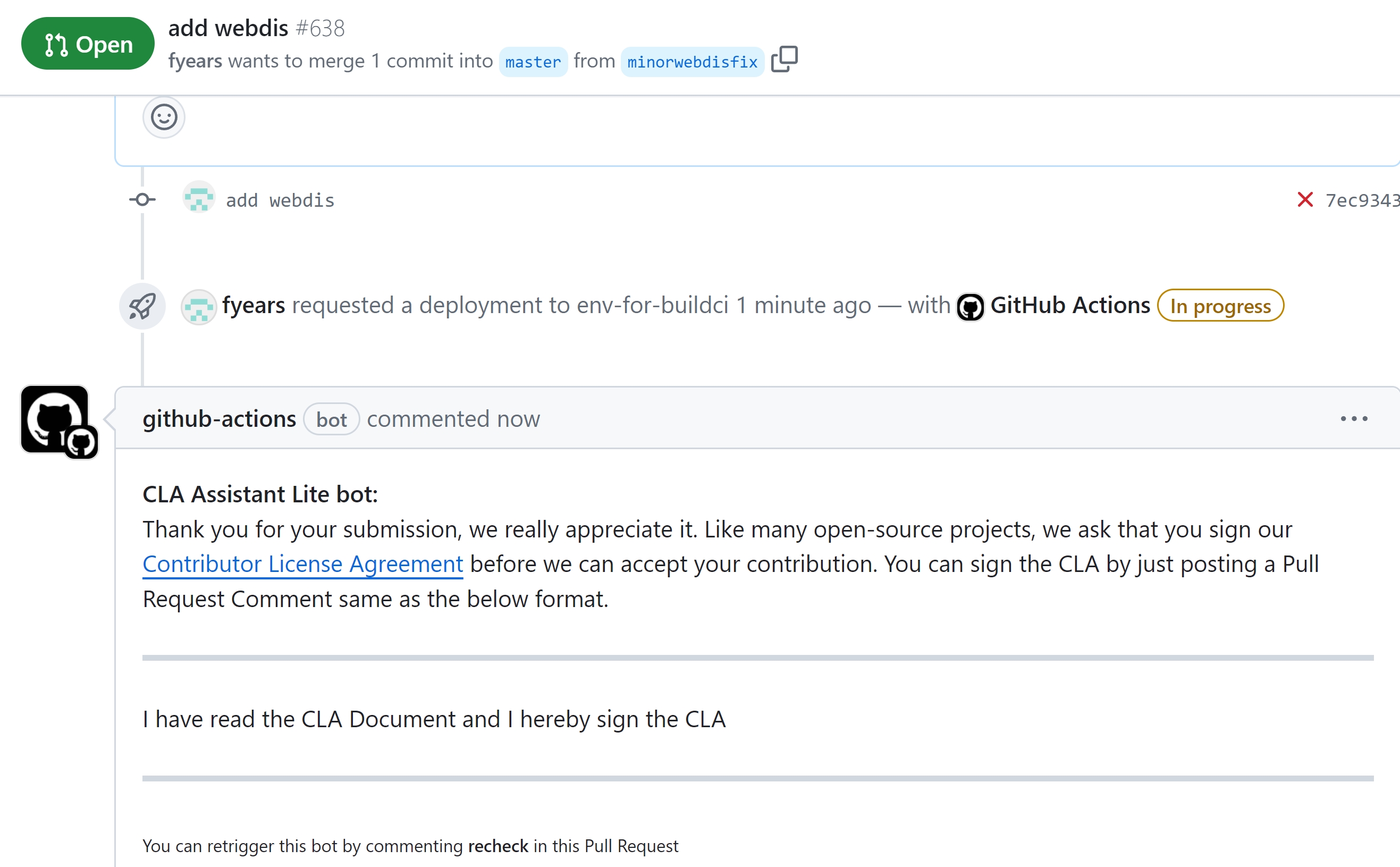Open github-actions author link in comment header
Viewport: 1400px width, 867px height.
click(219, 419)
